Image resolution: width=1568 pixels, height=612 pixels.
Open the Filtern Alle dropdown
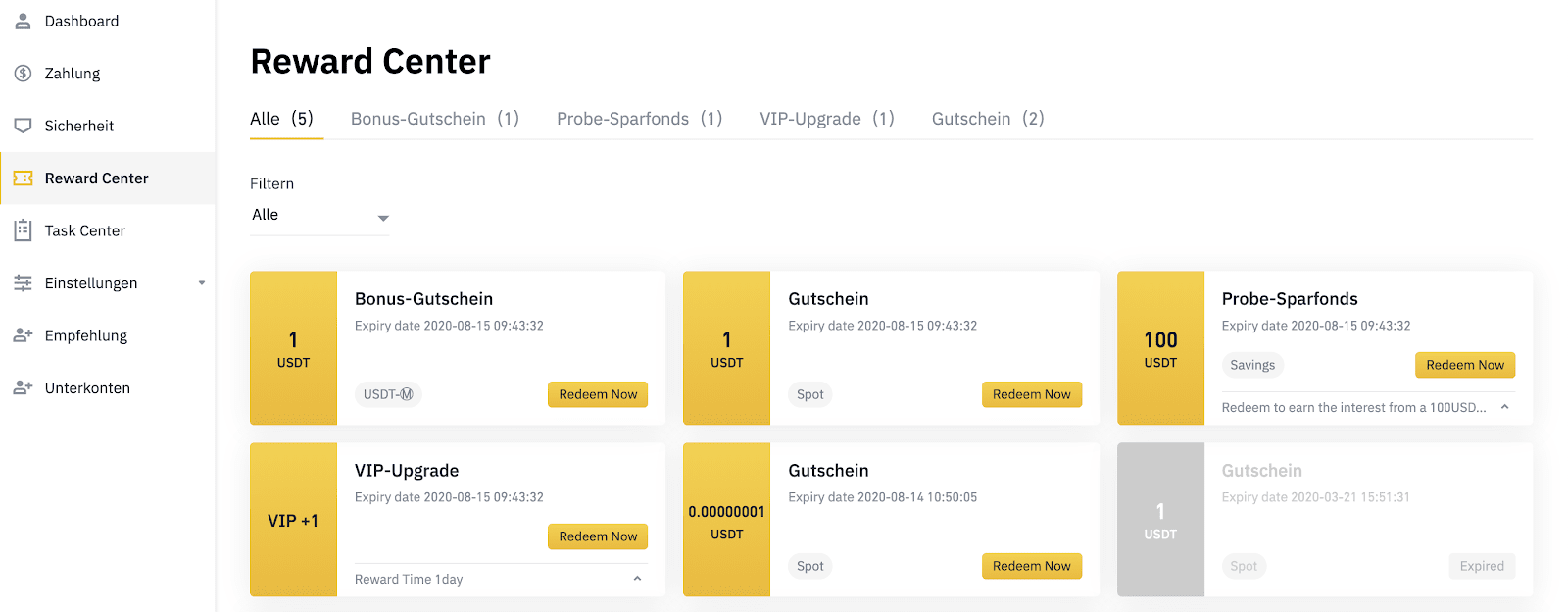tap(319, 216)
